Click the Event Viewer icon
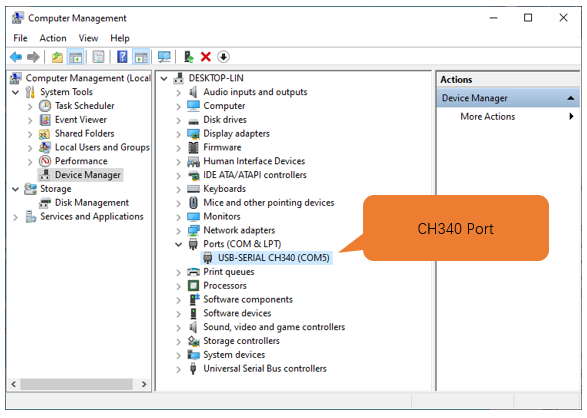Viewport: 587px width, 418px height. click(x=45, y=120)
